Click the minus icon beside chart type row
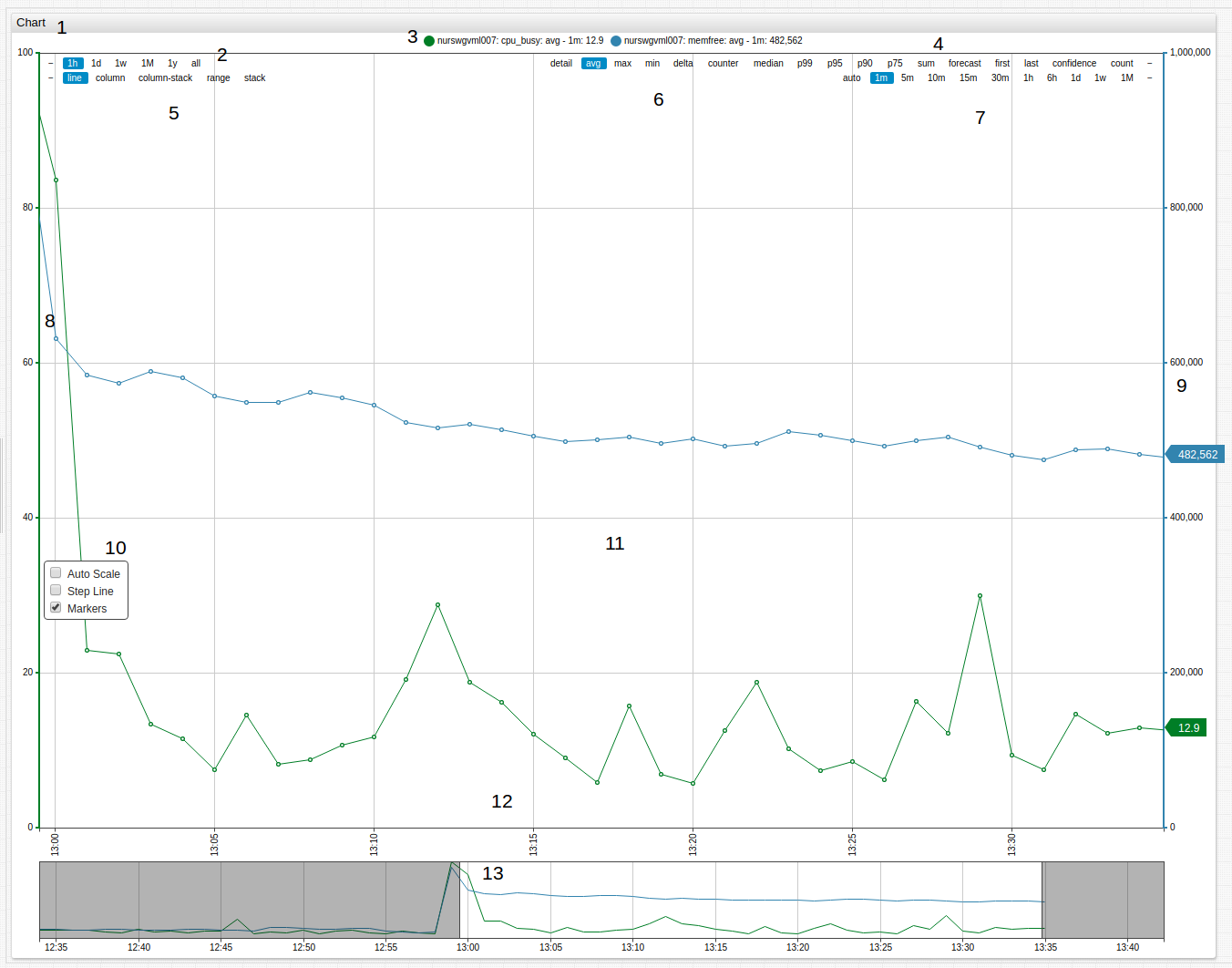This screenshot has height=968, width=1232. coord(49,77)
